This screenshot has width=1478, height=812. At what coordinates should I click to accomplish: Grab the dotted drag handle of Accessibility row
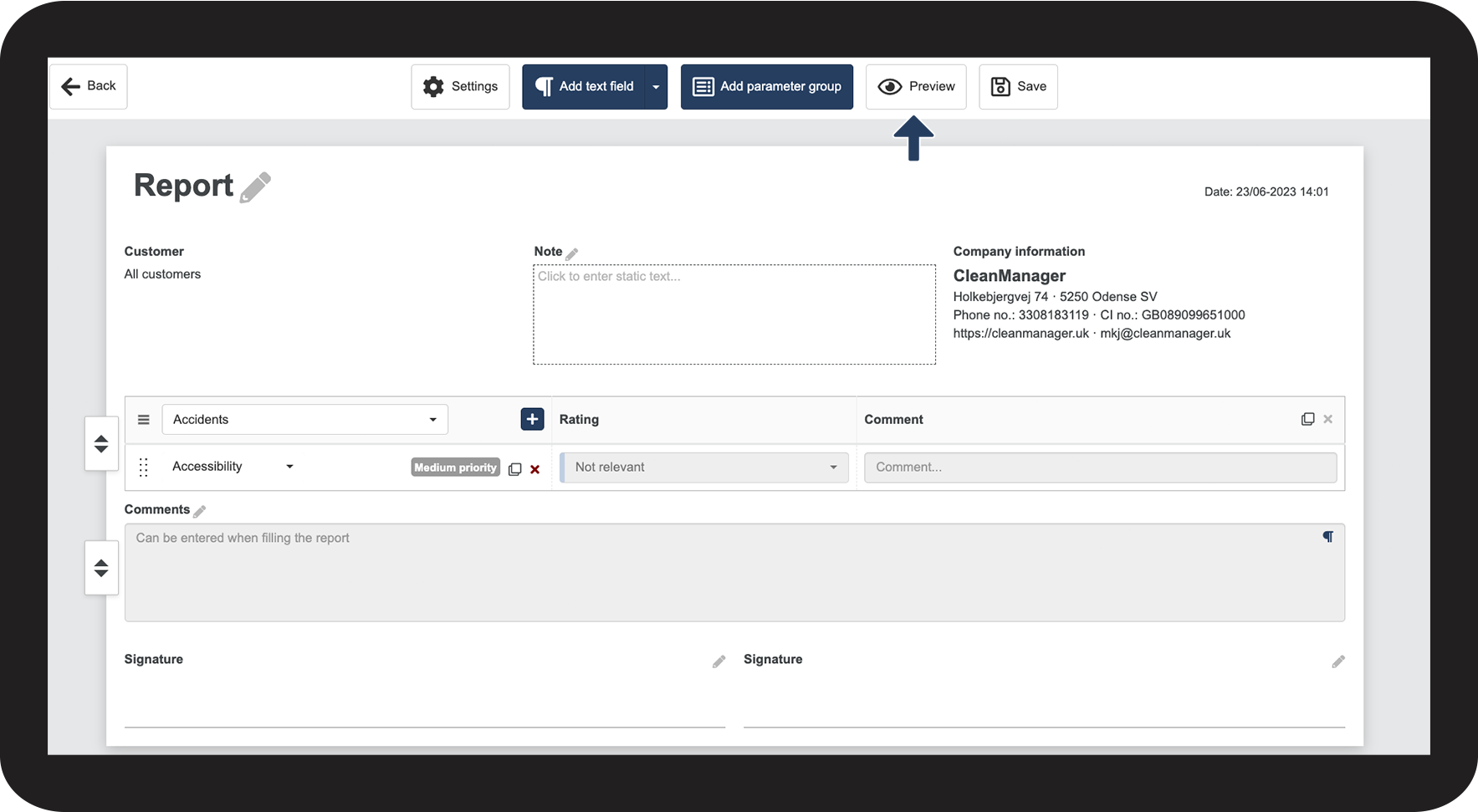click(x=144, y=467)
